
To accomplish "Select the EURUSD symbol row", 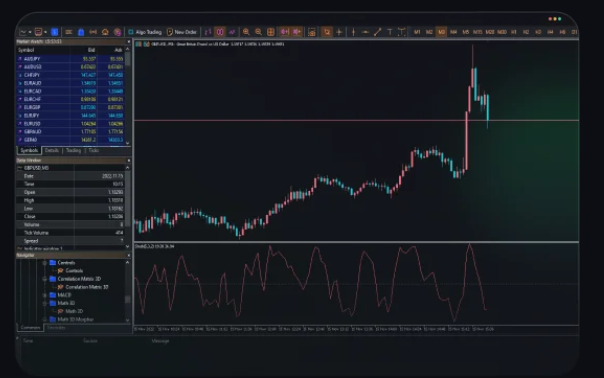I will (70, 124).
